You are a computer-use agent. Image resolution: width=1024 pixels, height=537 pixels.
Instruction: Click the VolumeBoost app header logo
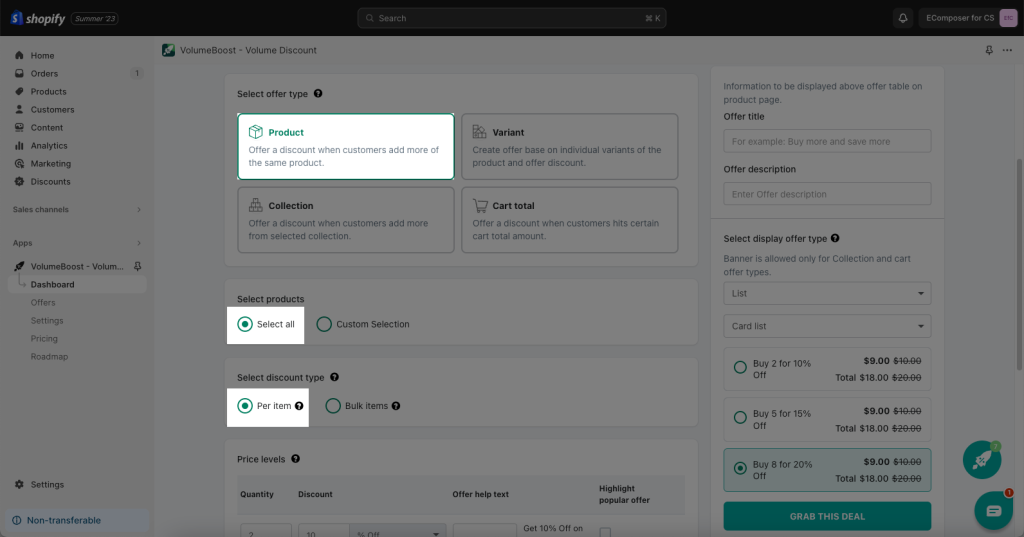coord(168,50)
